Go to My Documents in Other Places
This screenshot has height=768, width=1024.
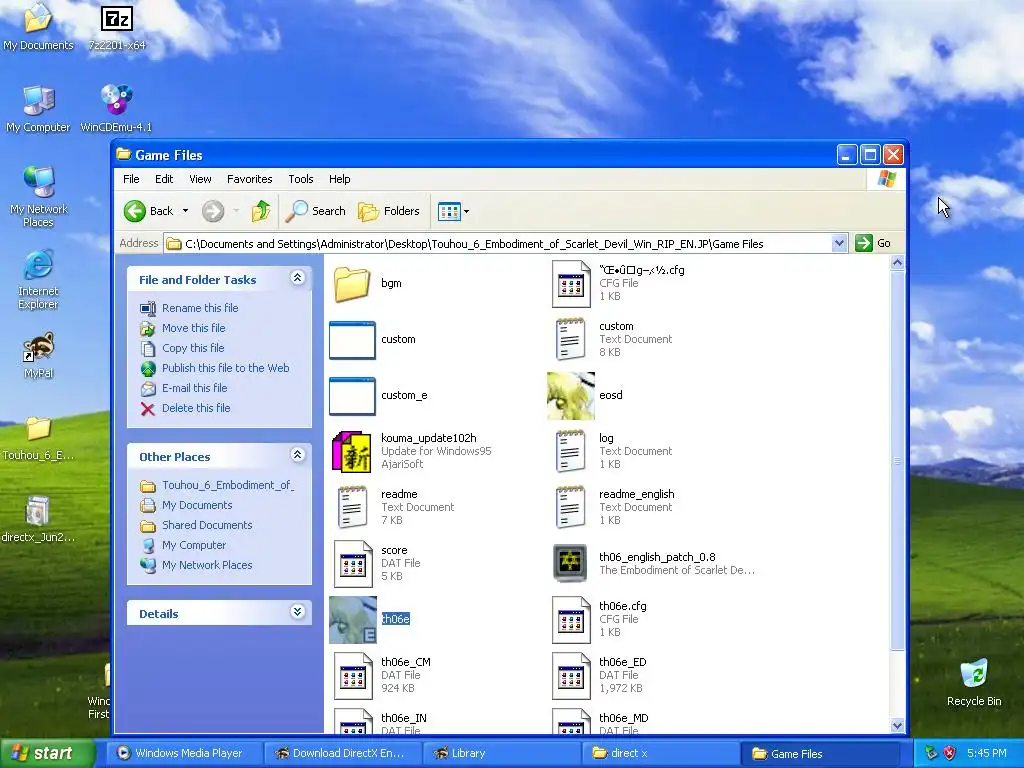(197, 505)
